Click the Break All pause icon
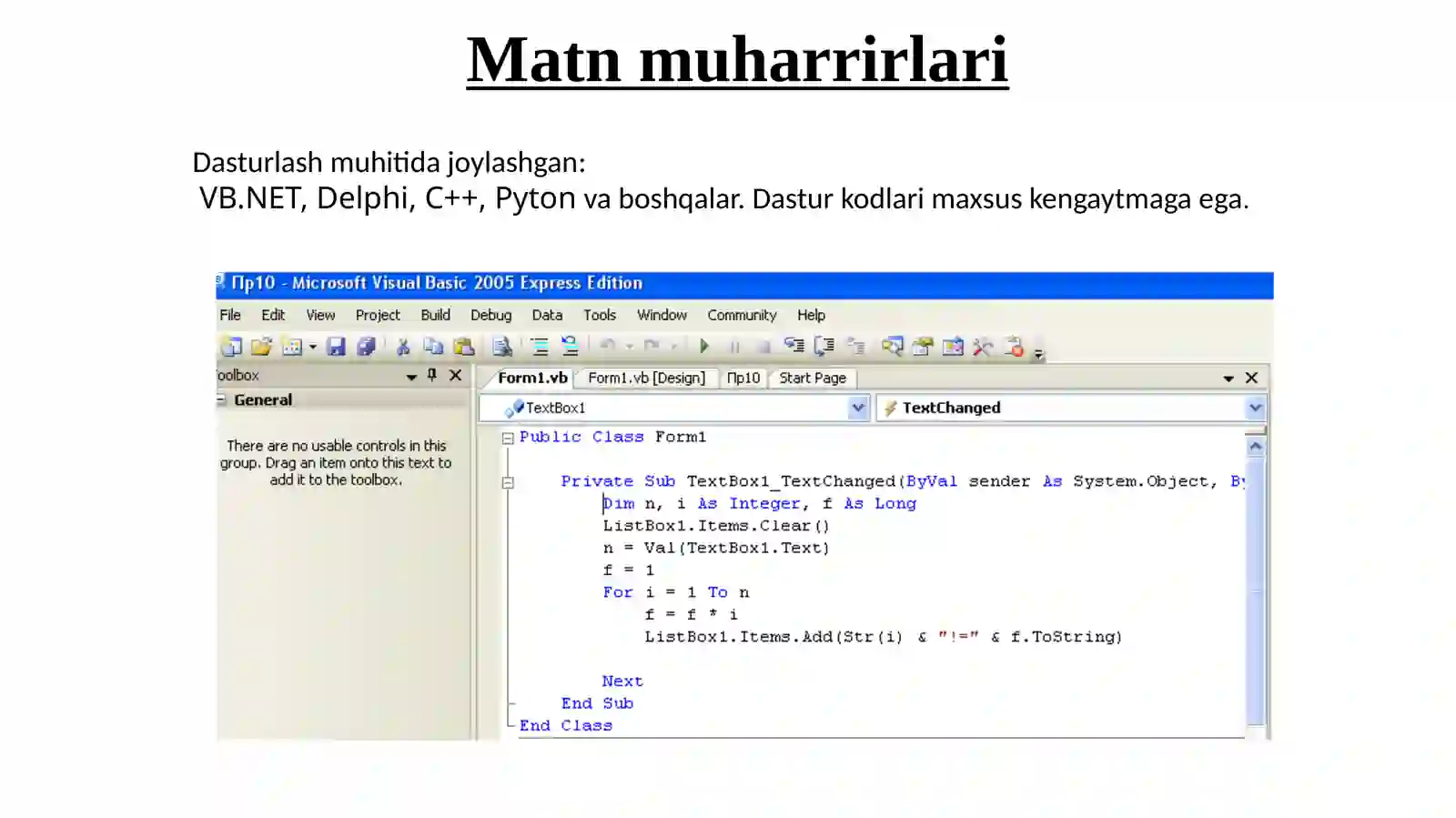The height and width of the screenshot is (818, 1456). pos(734,347)
